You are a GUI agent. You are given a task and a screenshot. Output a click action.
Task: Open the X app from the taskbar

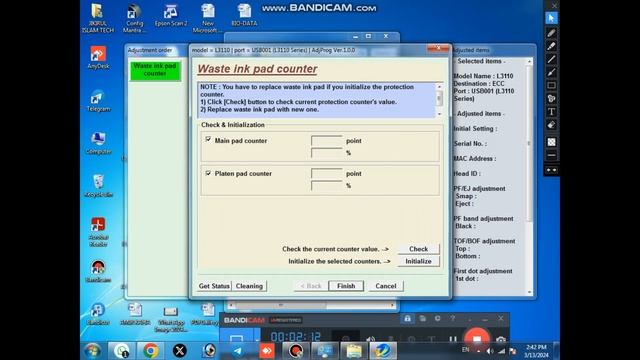click(180, 351)
